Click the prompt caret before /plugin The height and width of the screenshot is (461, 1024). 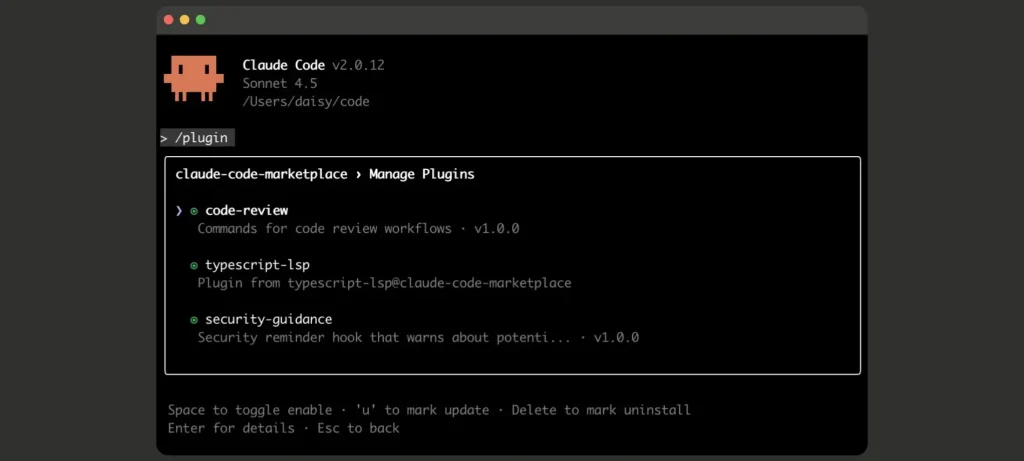[x=164, y=138]
